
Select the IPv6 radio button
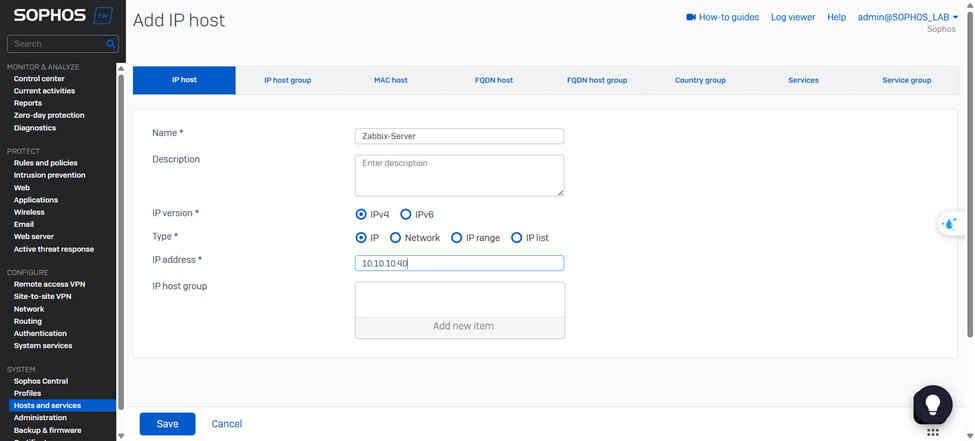[x=406, y=214]
